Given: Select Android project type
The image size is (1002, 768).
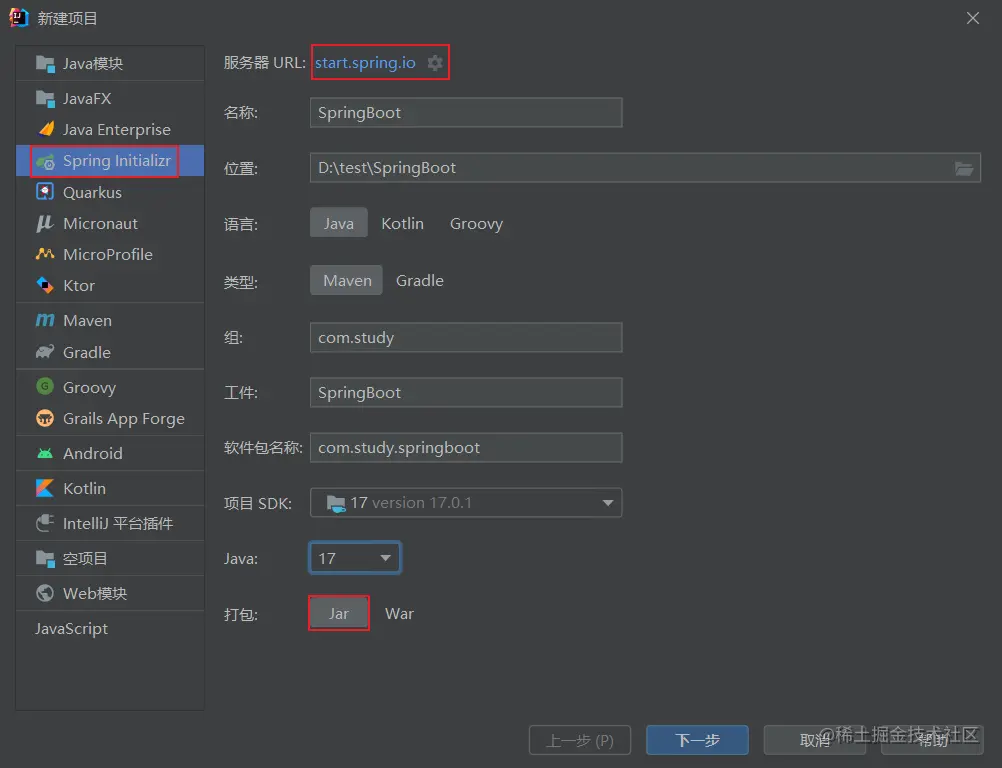Looking at the screenshot, I should (110, 453).
